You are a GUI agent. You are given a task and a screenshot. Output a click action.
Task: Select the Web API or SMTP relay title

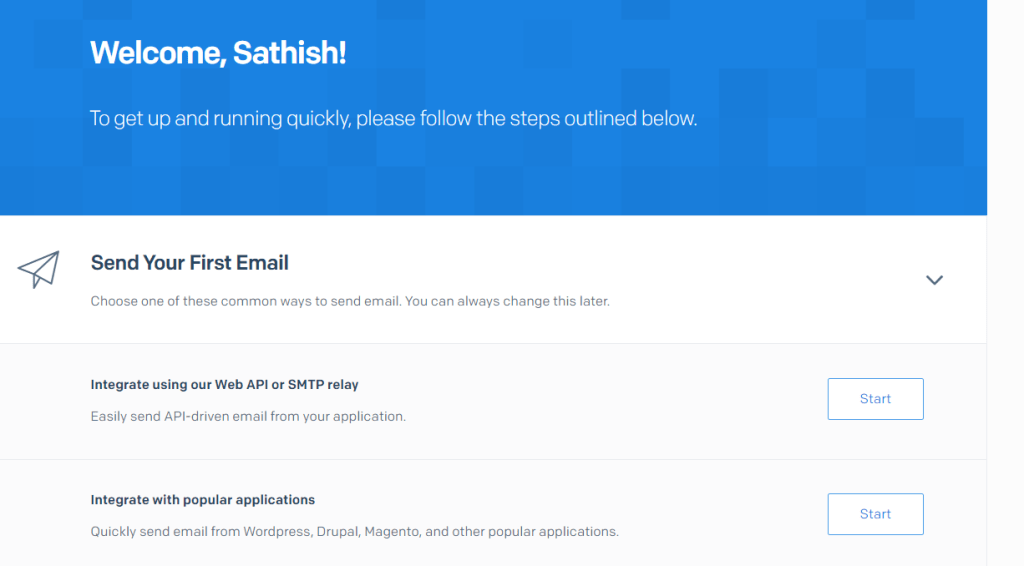(x=224, y=384)
